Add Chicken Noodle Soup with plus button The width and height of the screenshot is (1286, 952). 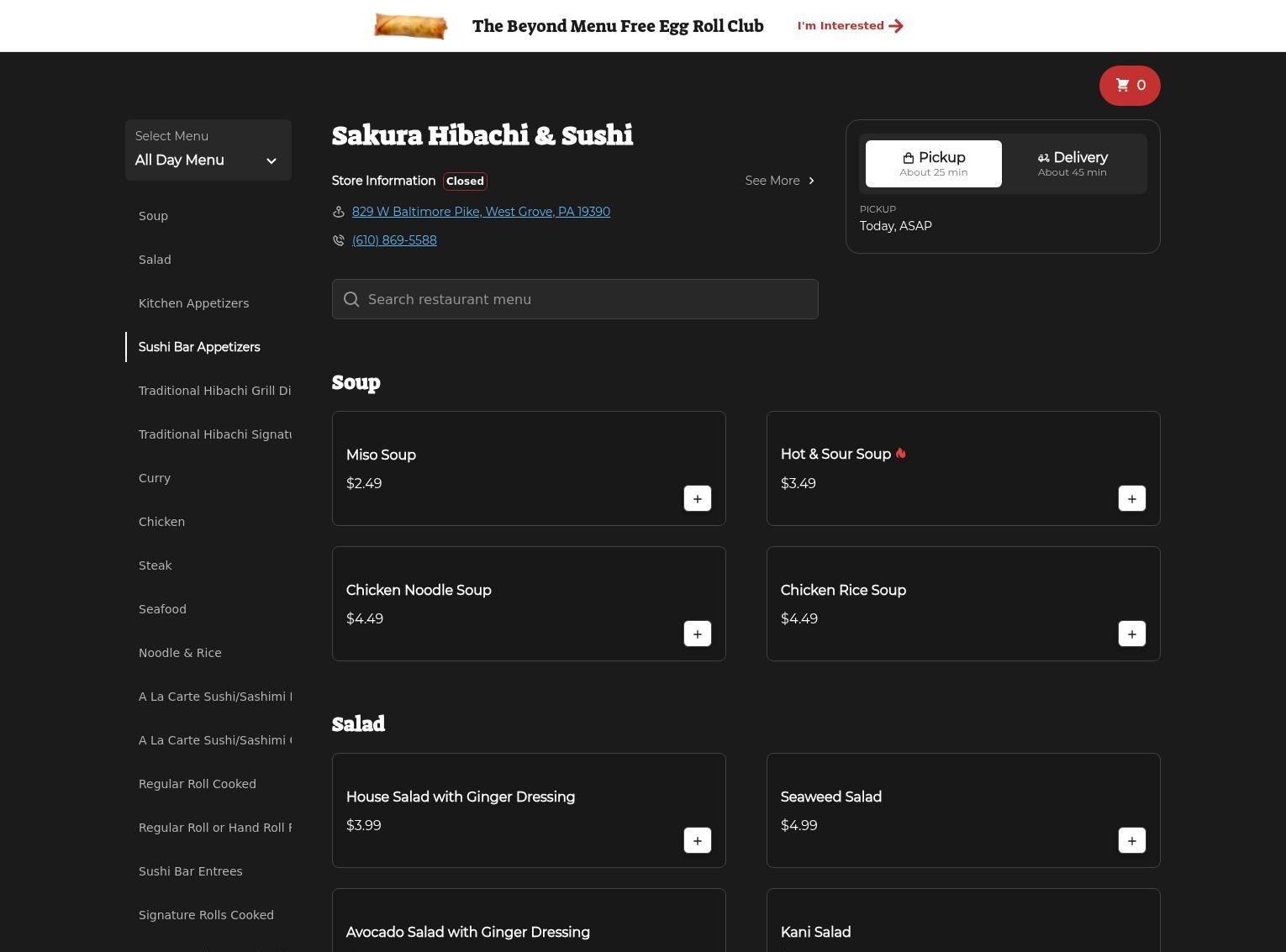pos(697,634)
